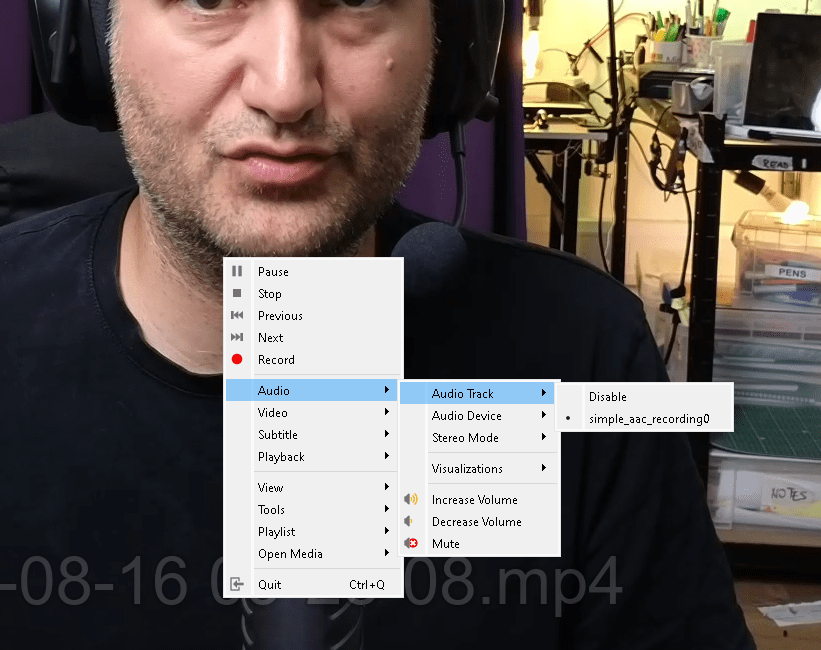Expand arrow next to View
The height and width of the screenshot is (650, 821).
(386, 487)
